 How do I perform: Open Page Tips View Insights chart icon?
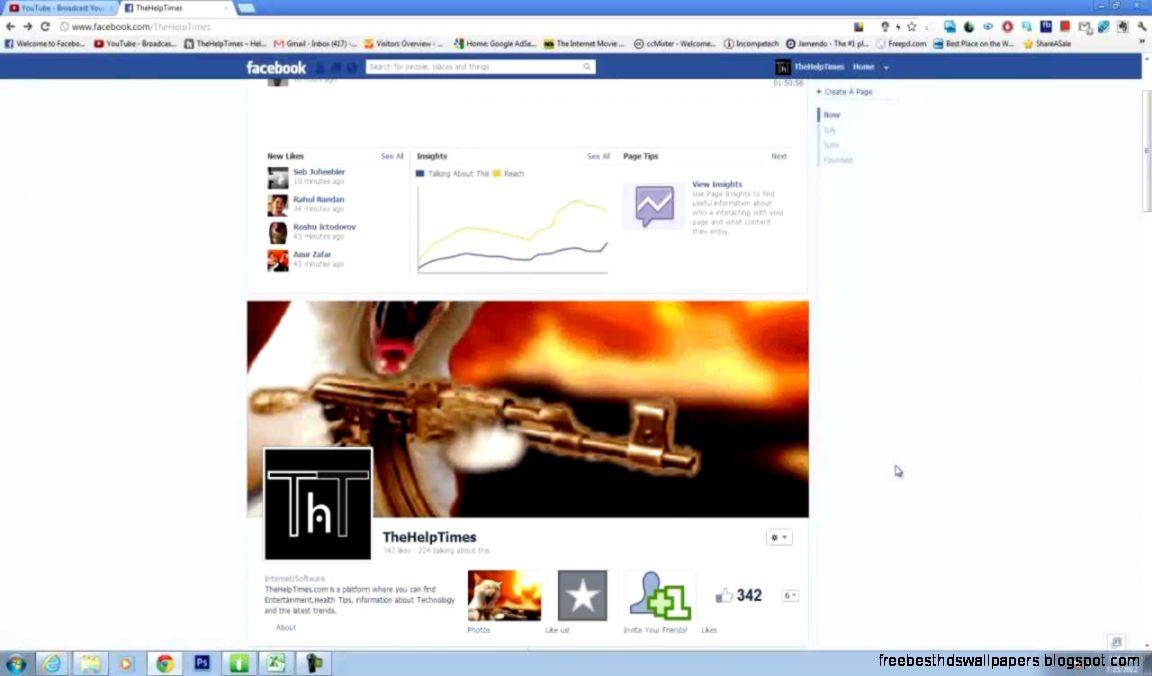point(654,206)
